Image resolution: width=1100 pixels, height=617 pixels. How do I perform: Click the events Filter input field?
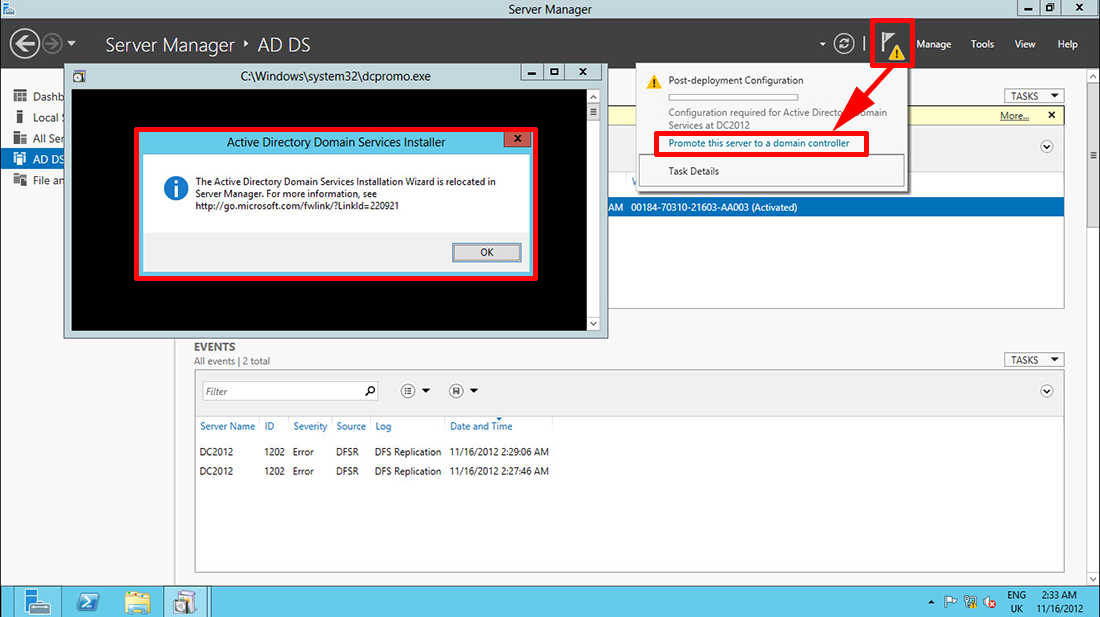(x=283, y=391)
